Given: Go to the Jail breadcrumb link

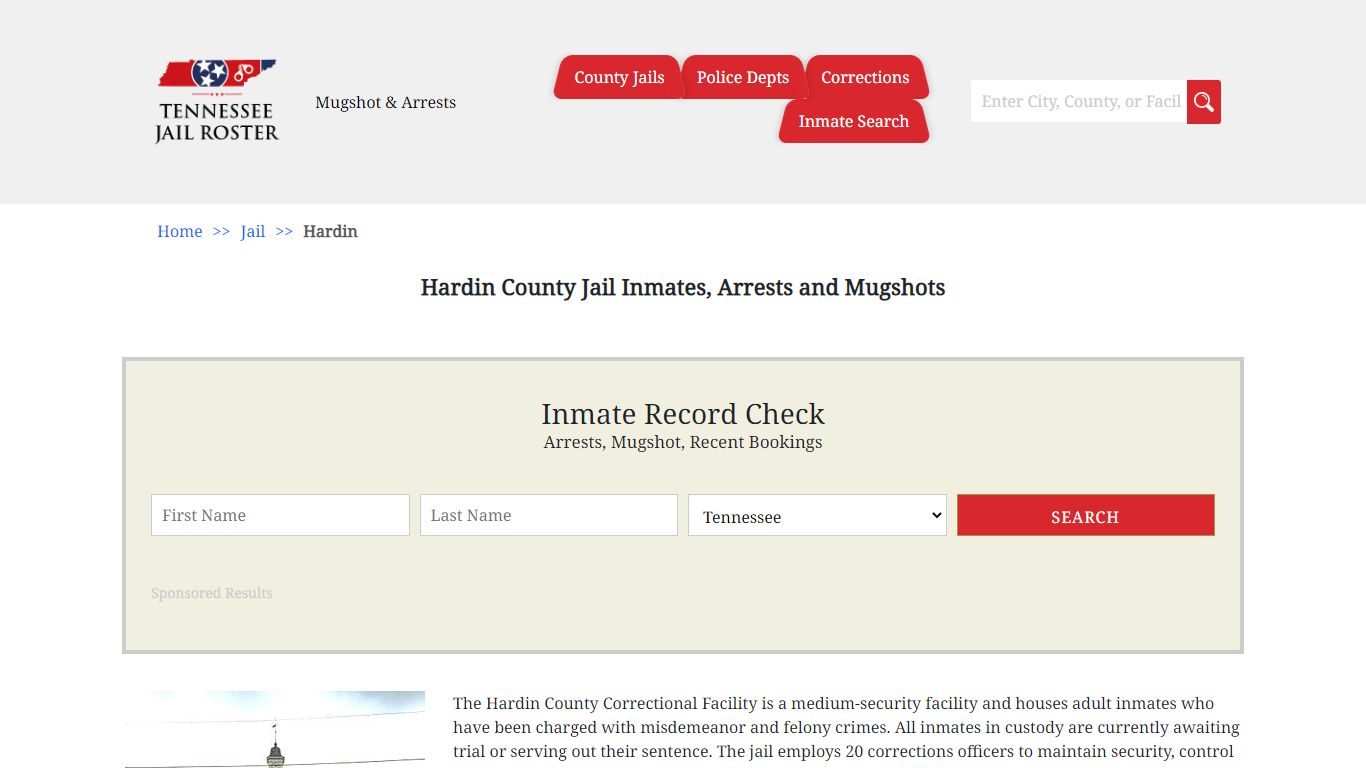Looking at the screenshot, I should pos(253,231).
